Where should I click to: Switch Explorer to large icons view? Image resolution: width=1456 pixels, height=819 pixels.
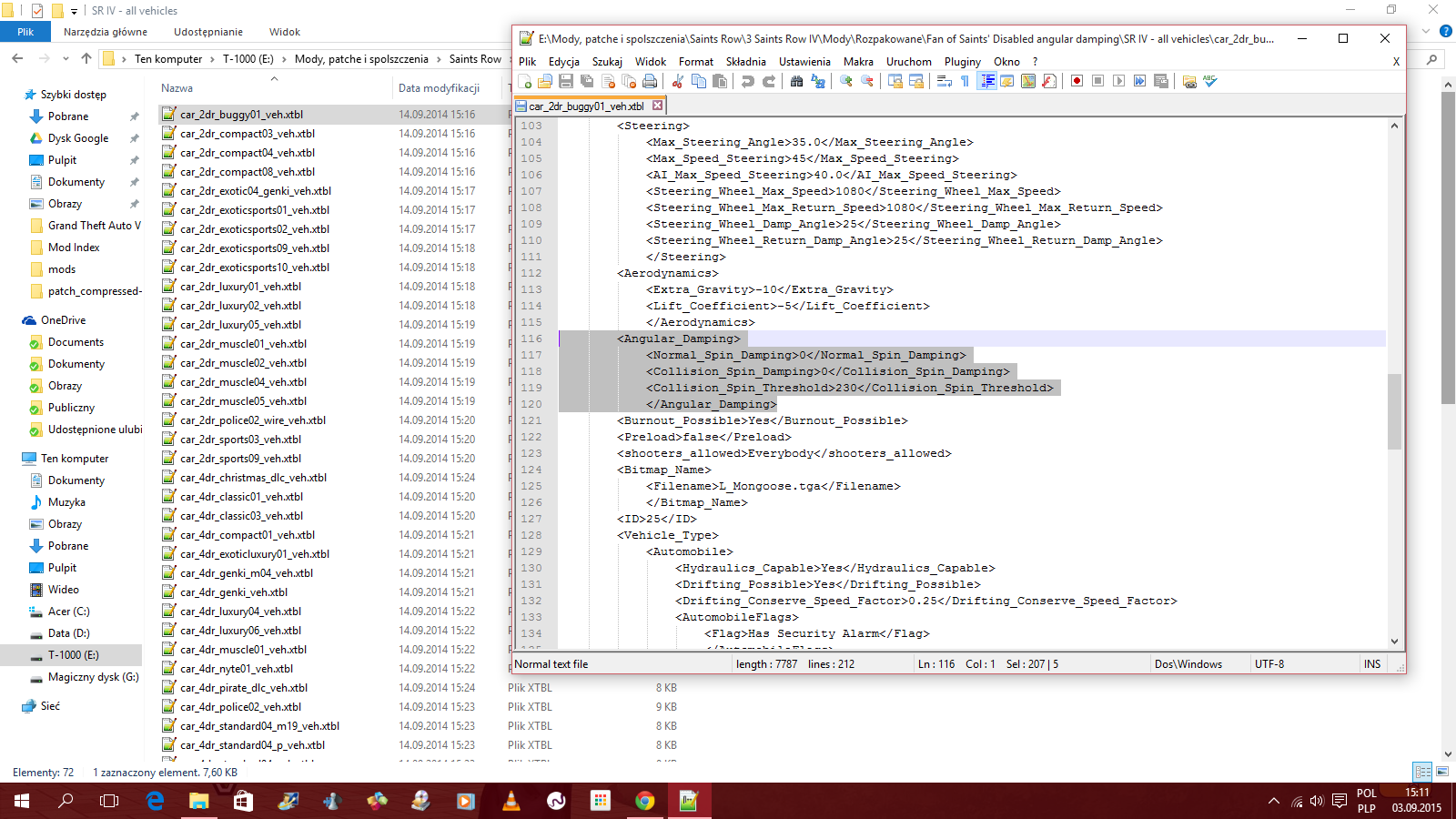click(x=1442, y=772)
